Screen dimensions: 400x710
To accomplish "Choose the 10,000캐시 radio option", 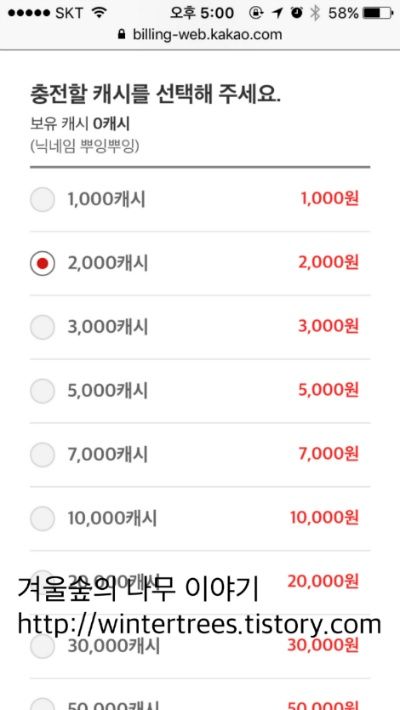I will click(43, 518).
